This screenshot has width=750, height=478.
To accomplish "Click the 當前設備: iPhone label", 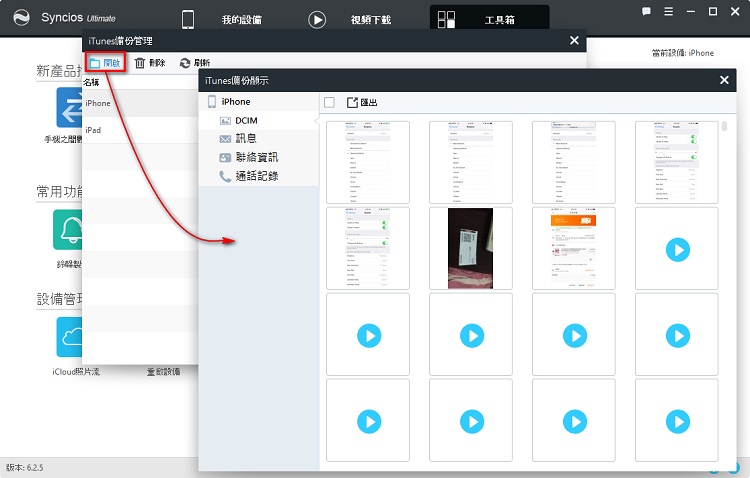I will (683, 53).
